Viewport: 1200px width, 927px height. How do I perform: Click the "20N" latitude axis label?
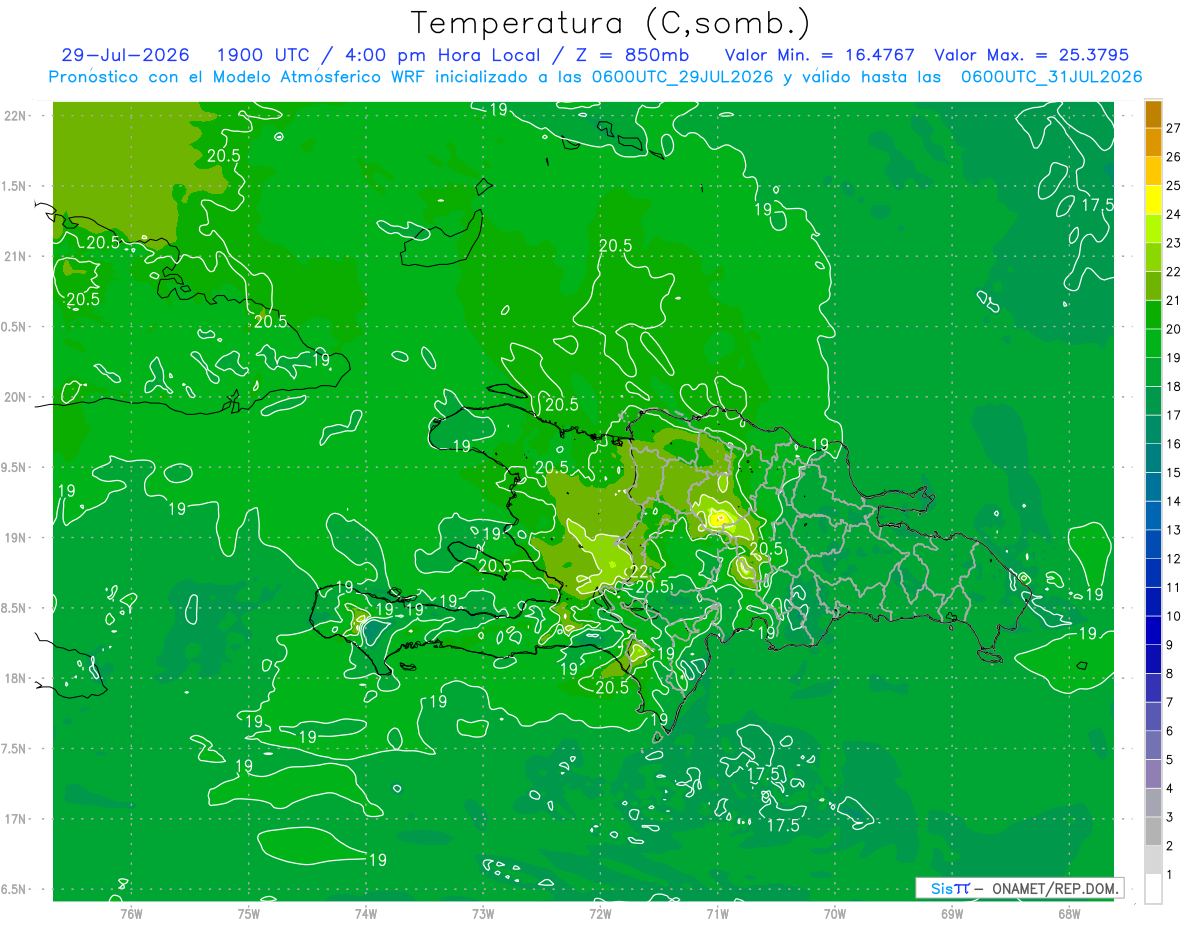click(x=15, y=397)
